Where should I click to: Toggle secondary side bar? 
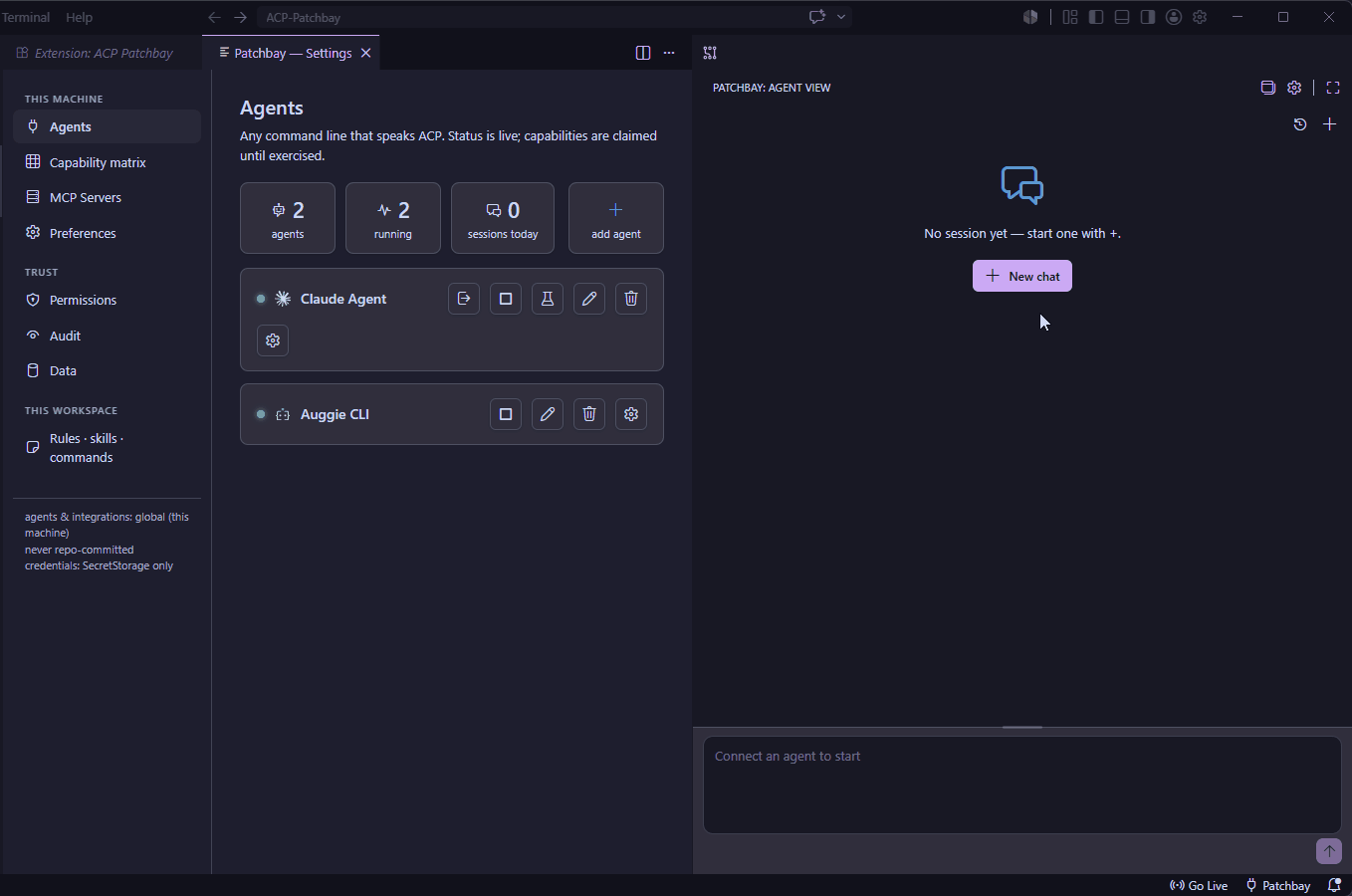point(1148,17)
